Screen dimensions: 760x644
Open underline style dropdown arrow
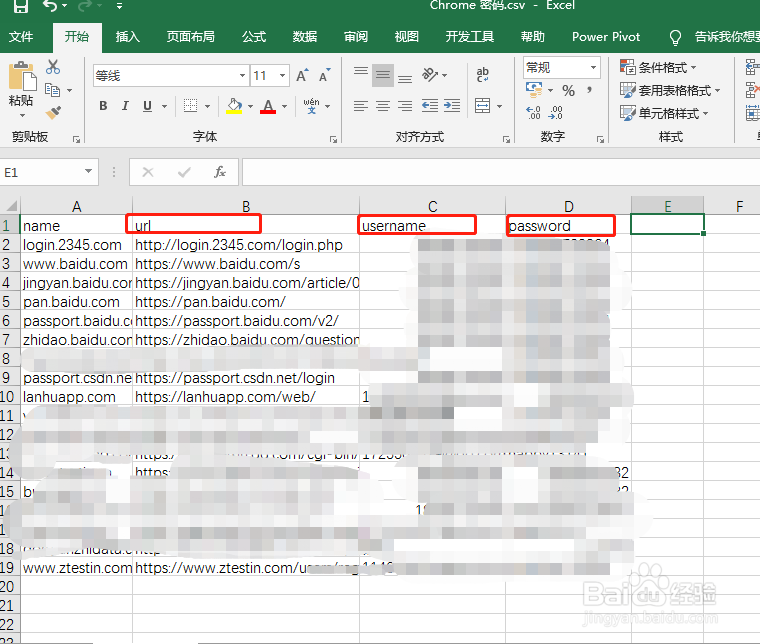click(164, 106)
